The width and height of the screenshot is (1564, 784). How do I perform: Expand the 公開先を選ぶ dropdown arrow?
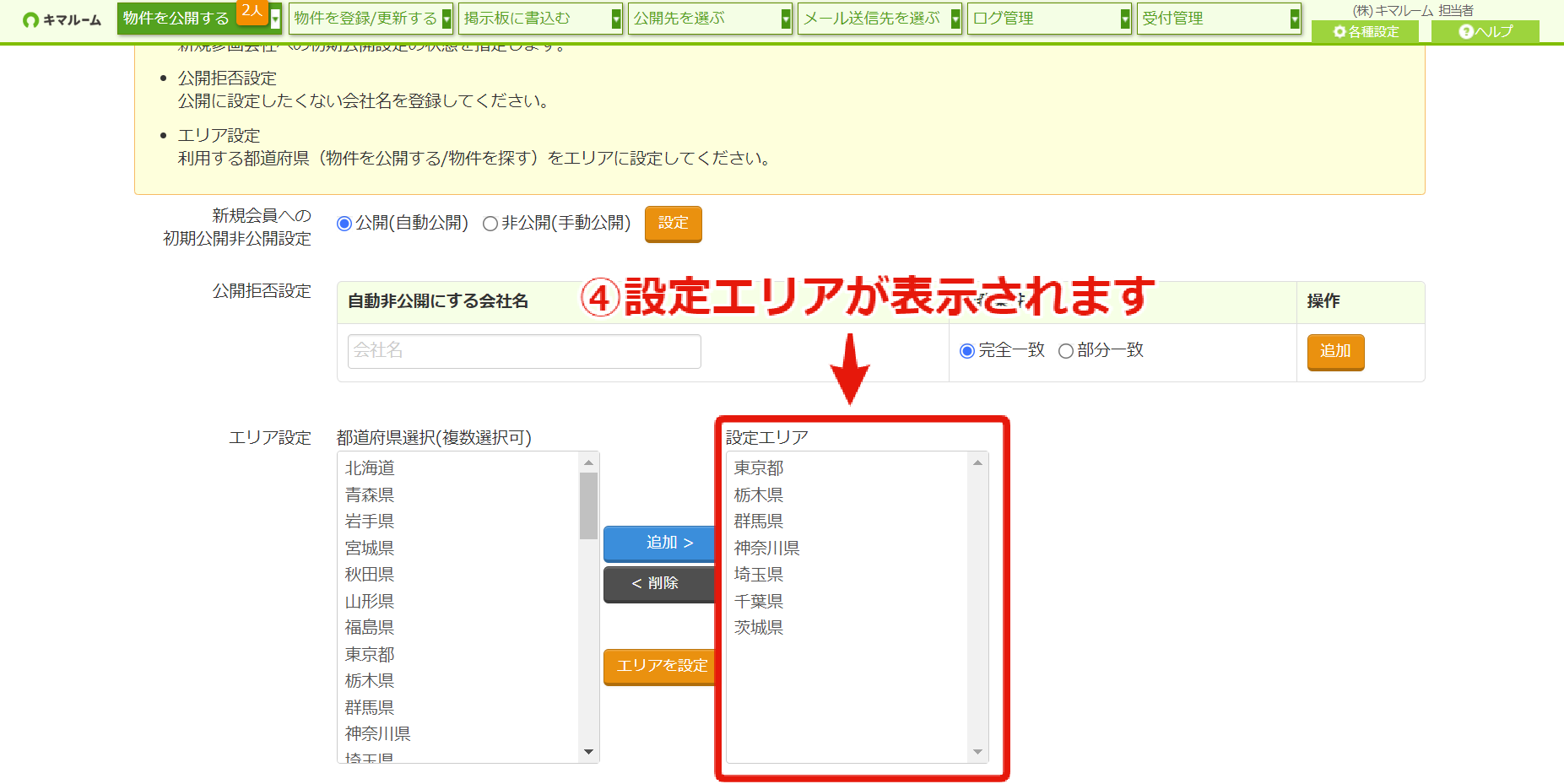point(787,19)
